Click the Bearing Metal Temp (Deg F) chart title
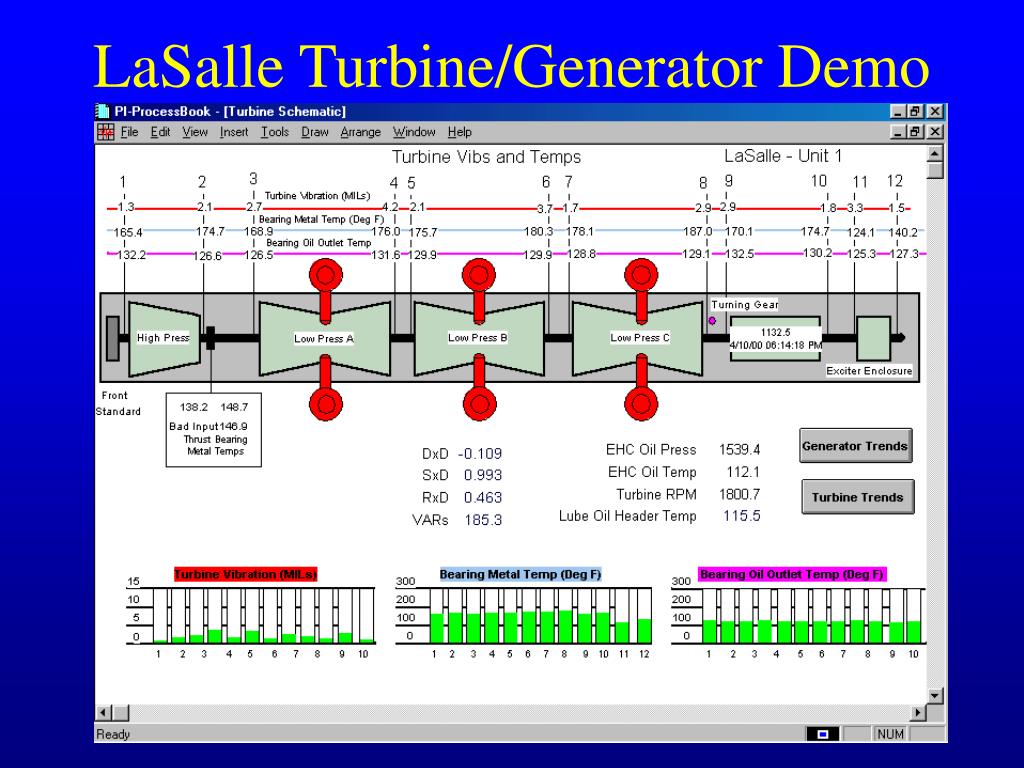 [x=520, y=575]
